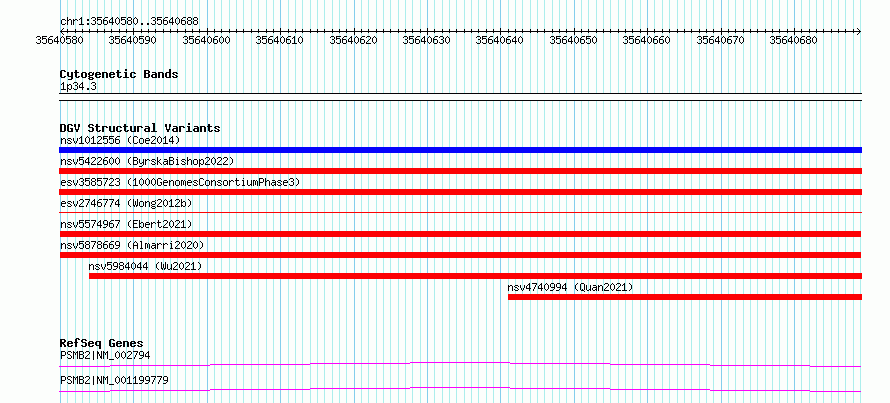Image resolution: width=890 pixels, height=403 pixels.
Task: Click the red nsv5574967 variant bar
Action: [460, 234]
